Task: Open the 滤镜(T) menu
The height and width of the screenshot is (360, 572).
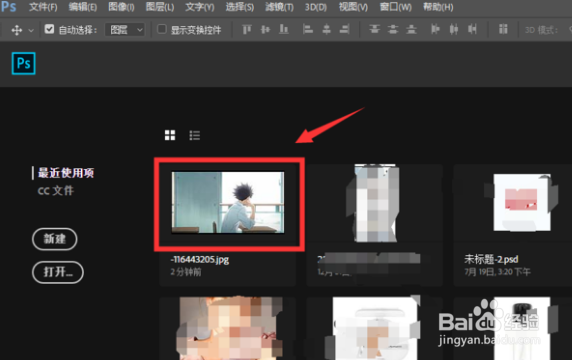Action: click(x=279, y=7)
